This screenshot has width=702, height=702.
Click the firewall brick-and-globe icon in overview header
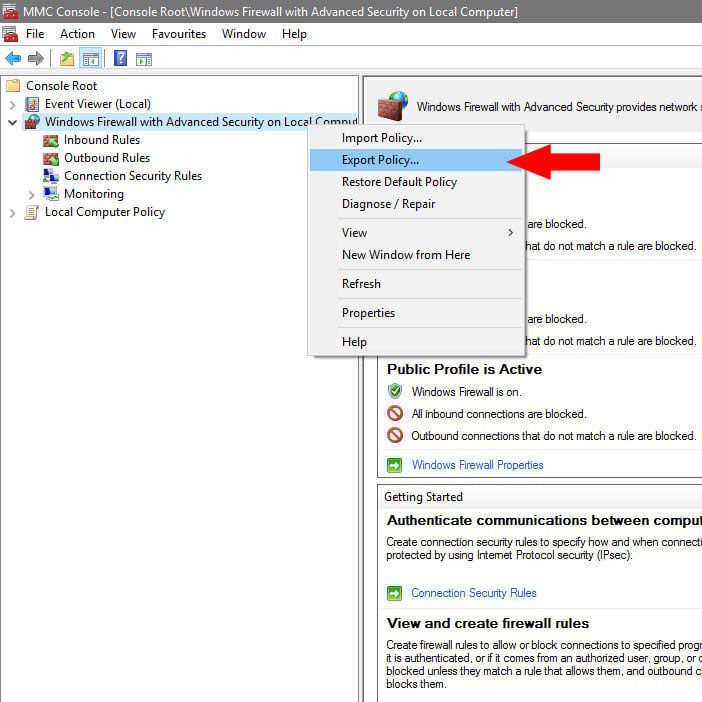click(x=393, y=106)
